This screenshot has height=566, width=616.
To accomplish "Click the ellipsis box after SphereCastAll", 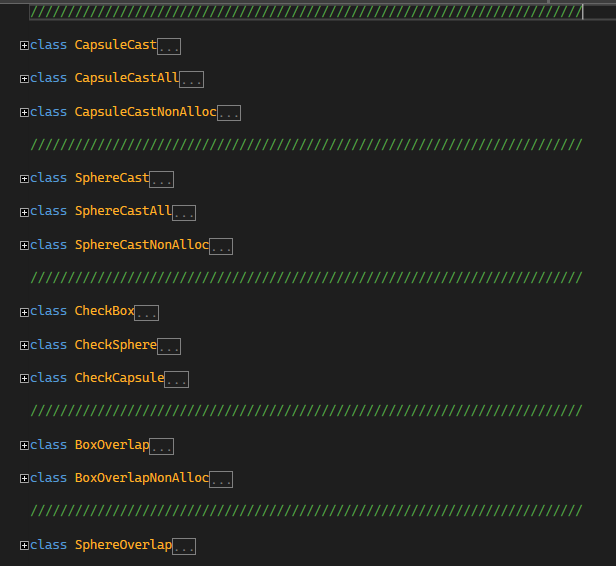I will [x=184, y=212].
